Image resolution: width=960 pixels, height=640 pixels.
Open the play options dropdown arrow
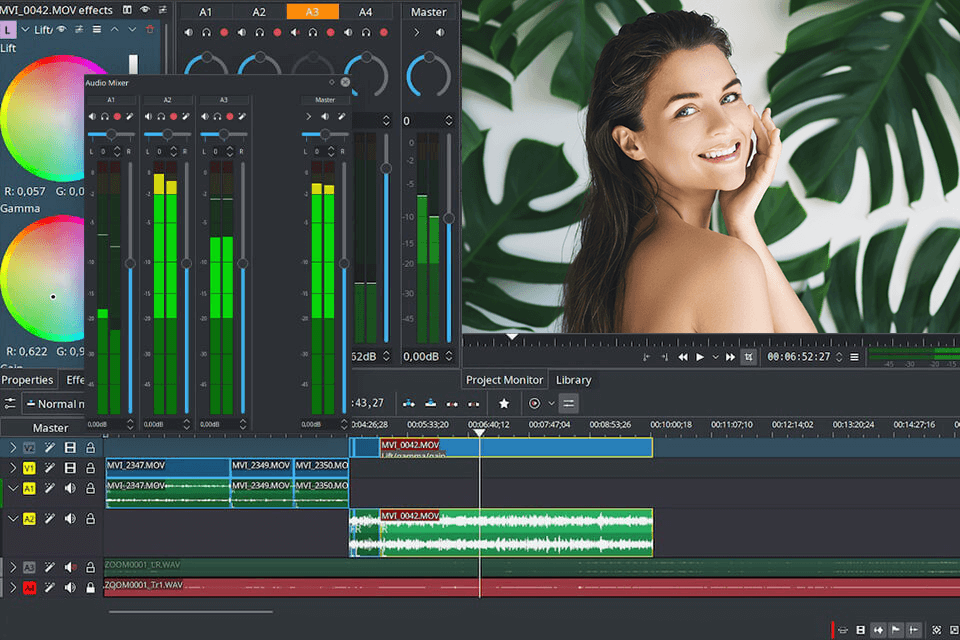[715, 357]
